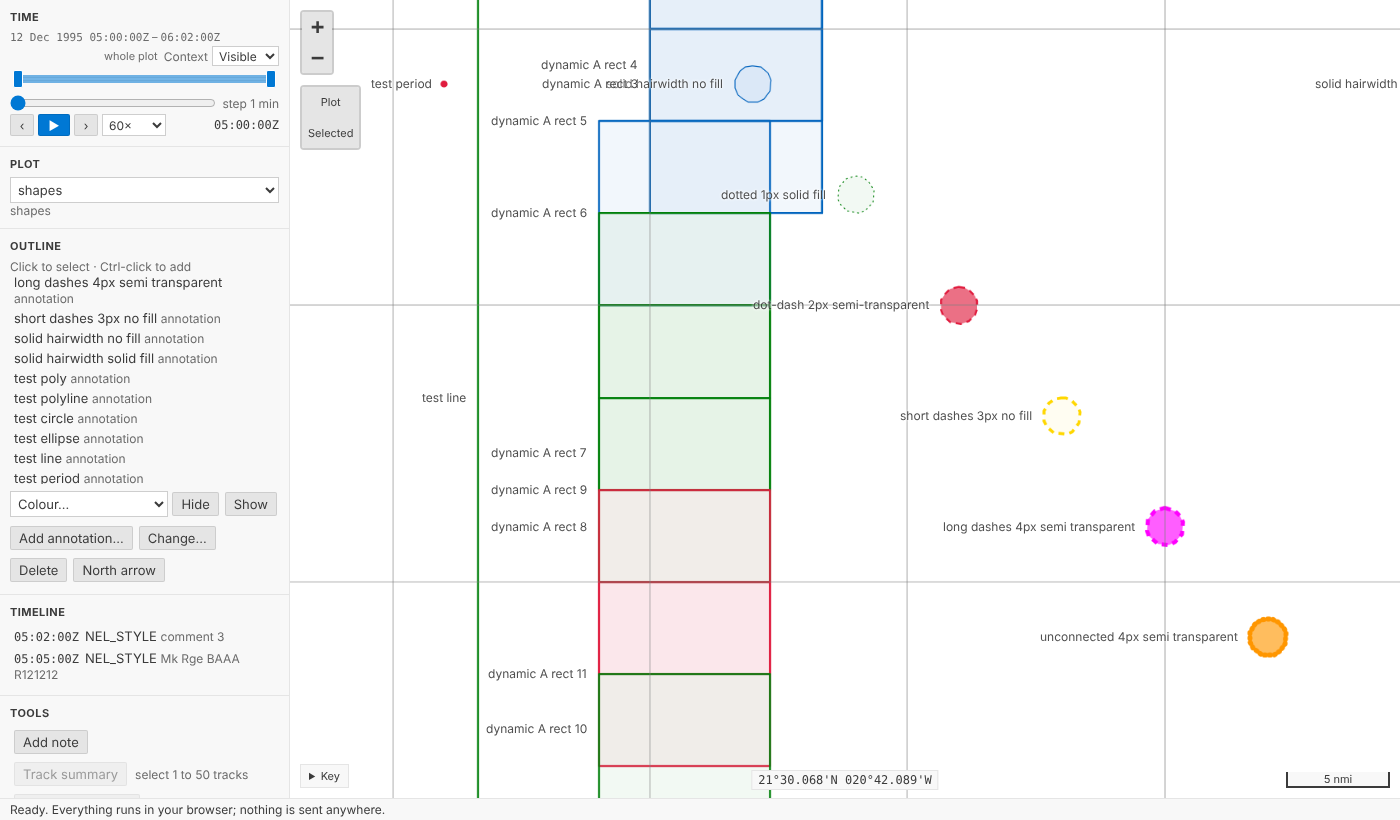This screenshot has width=1400, height=820.
Task: Click the current time slider handle
Action: pos(18,103)
